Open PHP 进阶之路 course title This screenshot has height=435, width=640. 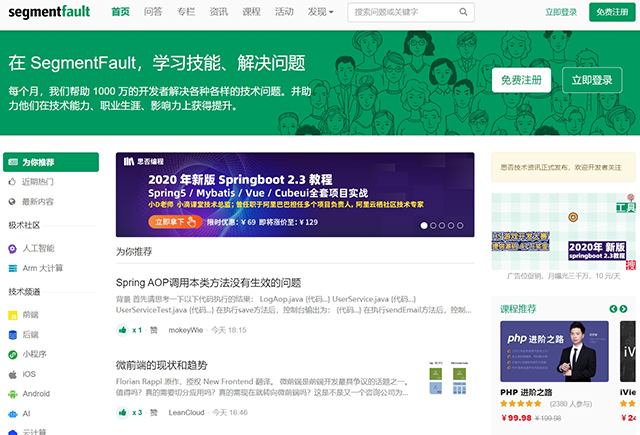(526, 392)
